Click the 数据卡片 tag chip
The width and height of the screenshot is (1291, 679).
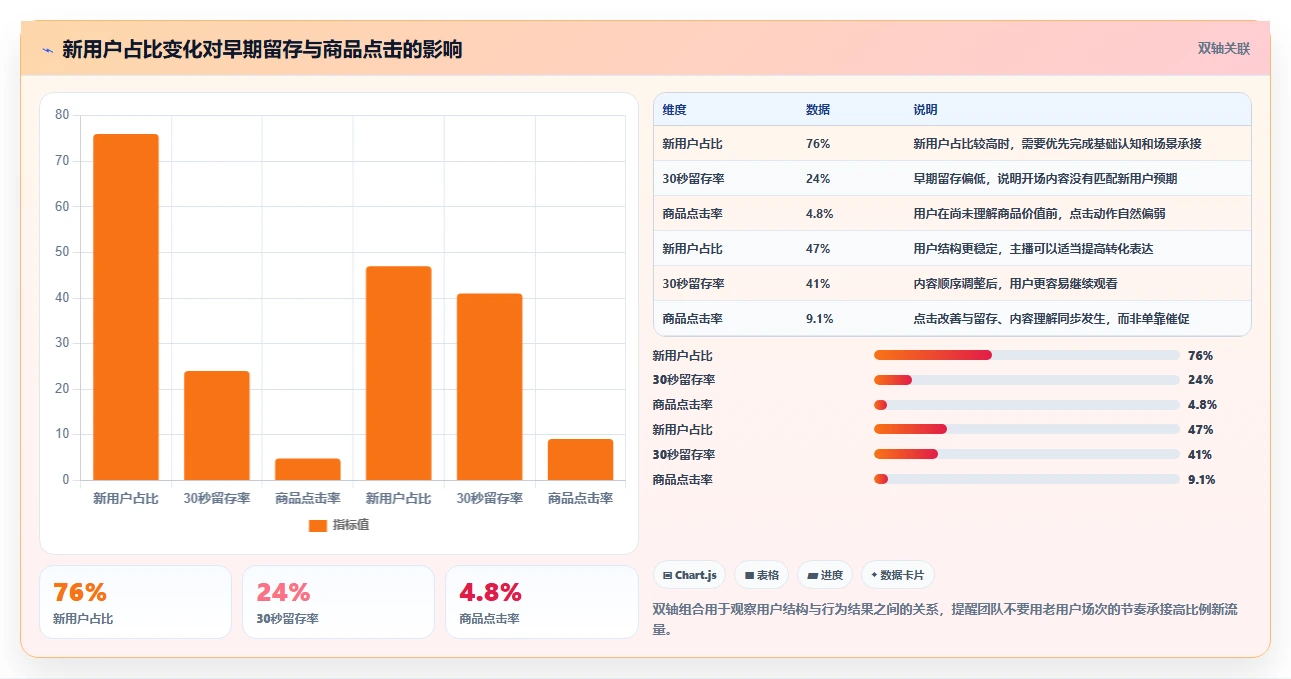(x=898, y=575)
